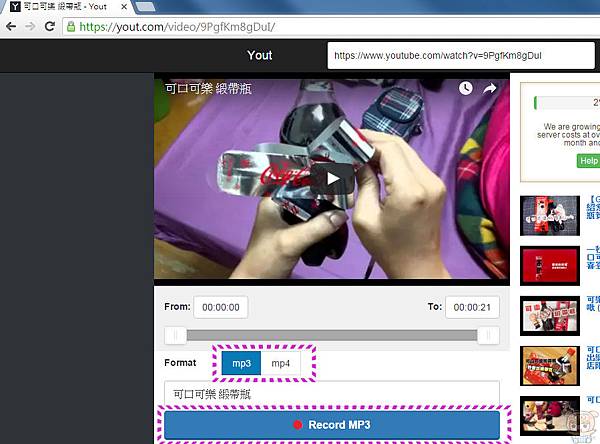This screenshot has width=600, height=444.
Task: Click the Yout logo in the header
Action: [x=259, y=55]
